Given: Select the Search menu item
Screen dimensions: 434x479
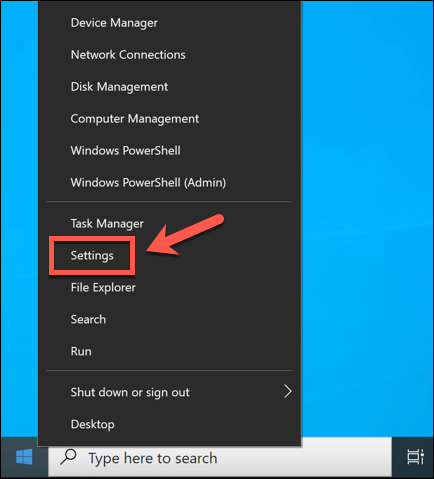Looking at the screenshot, I should (88, 319).
